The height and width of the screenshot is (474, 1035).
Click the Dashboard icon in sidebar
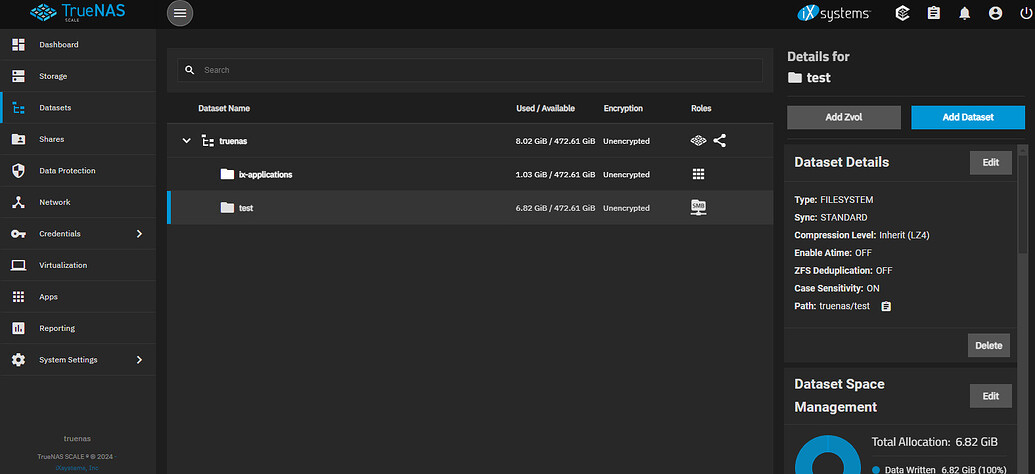click(x=18, y=45)
